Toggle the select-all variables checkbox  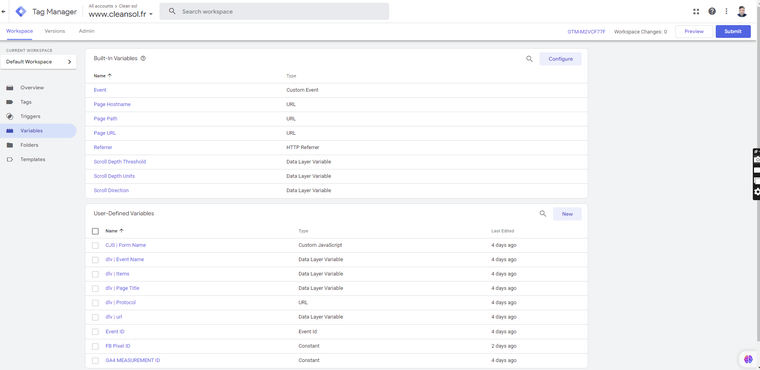(95, 231)
